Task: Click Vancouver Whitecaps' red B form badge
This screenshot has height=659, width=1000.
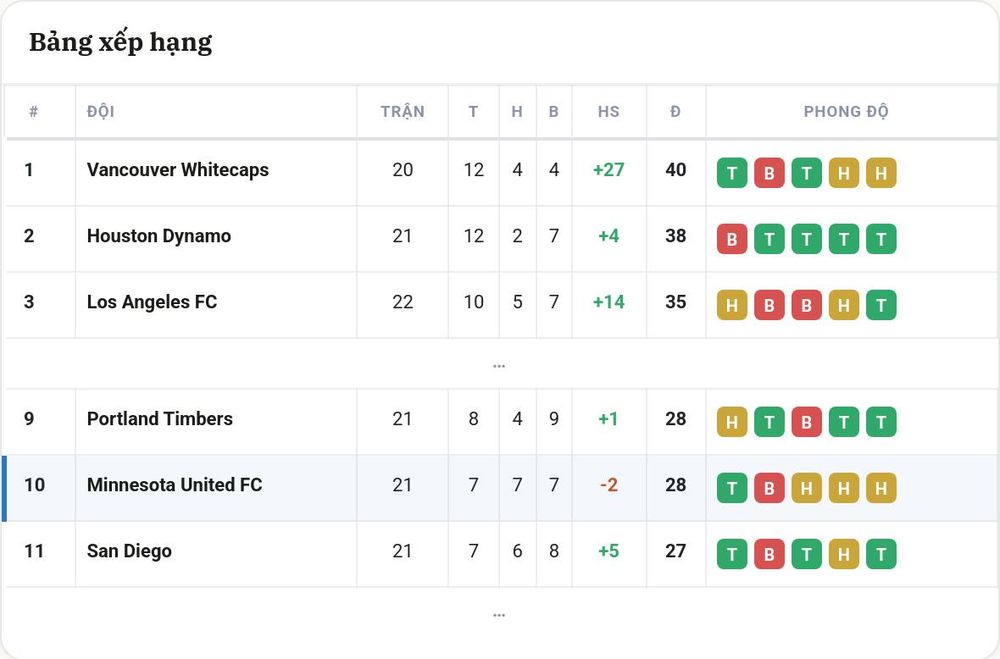Action: pos(769,173)
